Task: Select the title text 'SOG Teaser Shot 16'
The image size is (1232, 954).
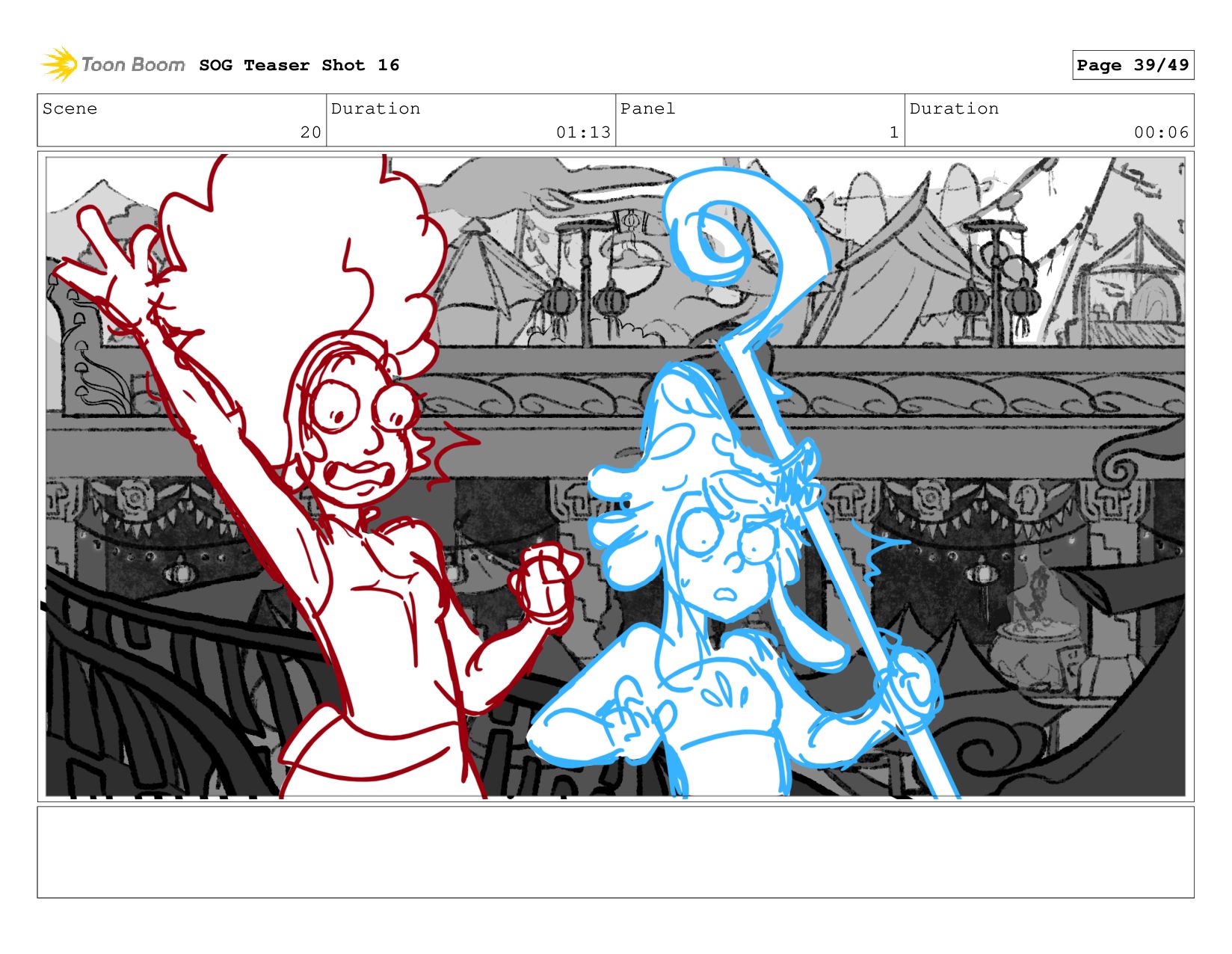Action: [x=299, y=65]
